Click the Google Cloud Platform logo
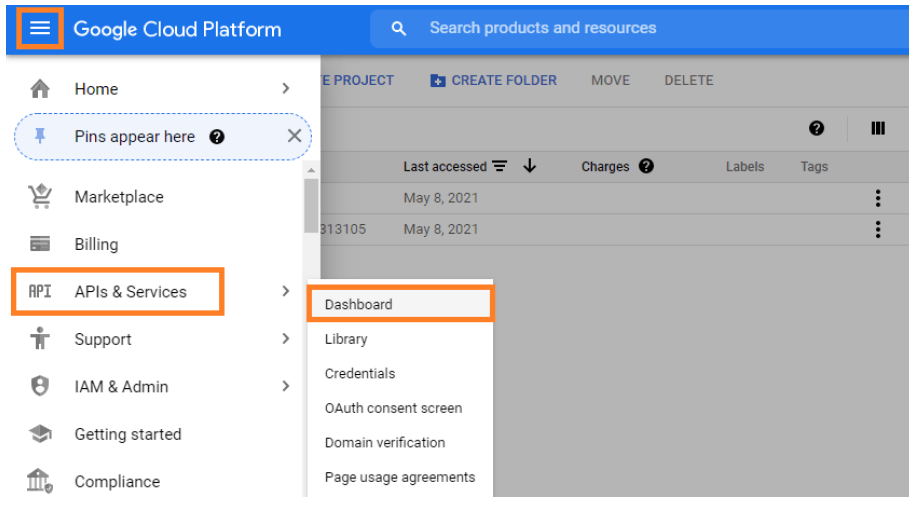The image size is (918, 526). point(177,29)
